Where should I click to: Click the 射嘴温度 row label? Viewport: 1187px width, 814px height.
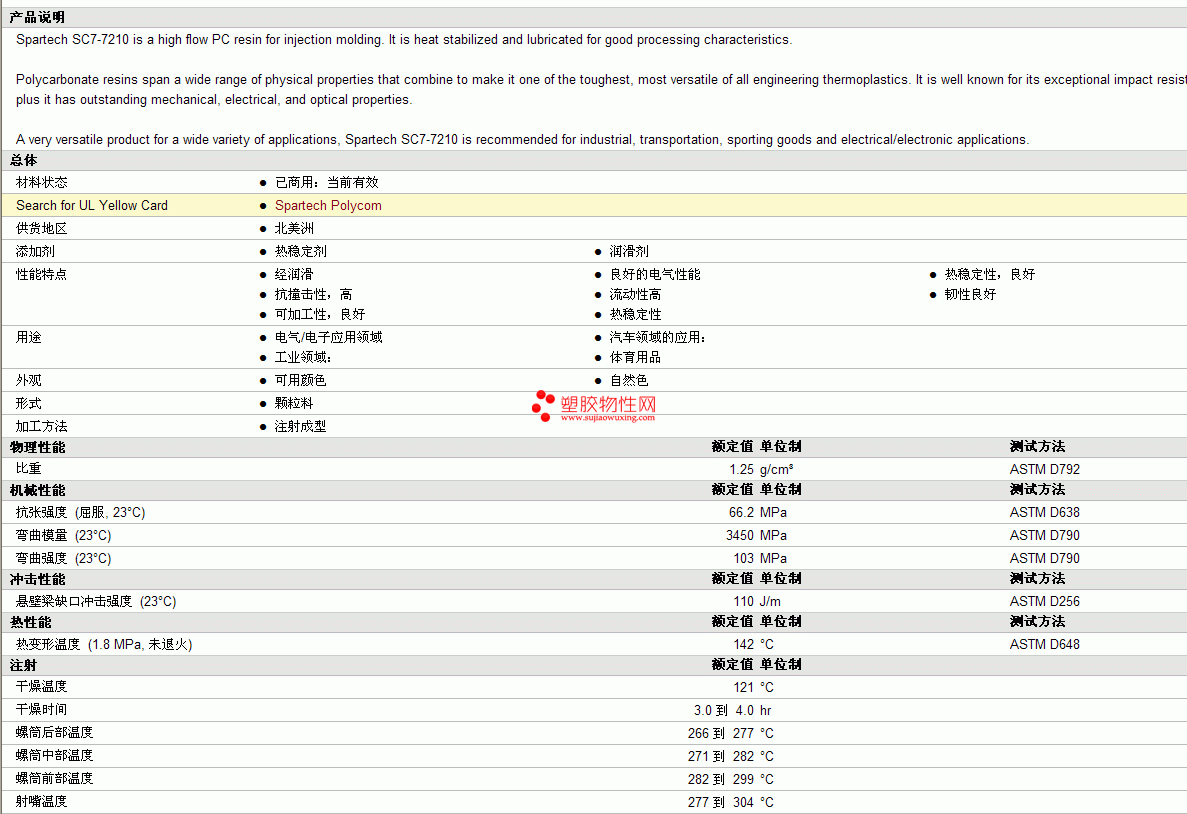click(x=42, y=800)
